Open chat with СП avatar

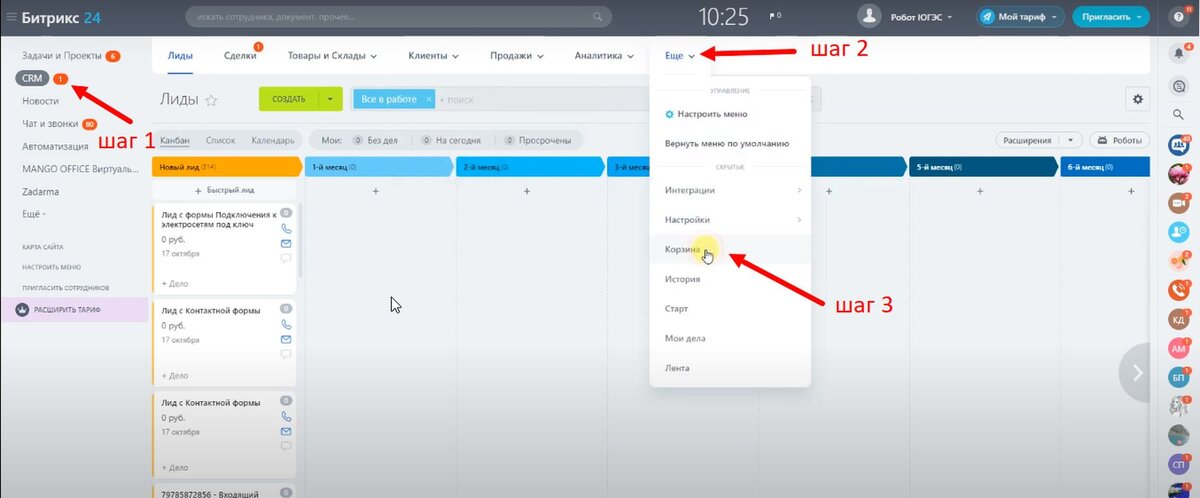[1177, 464]
